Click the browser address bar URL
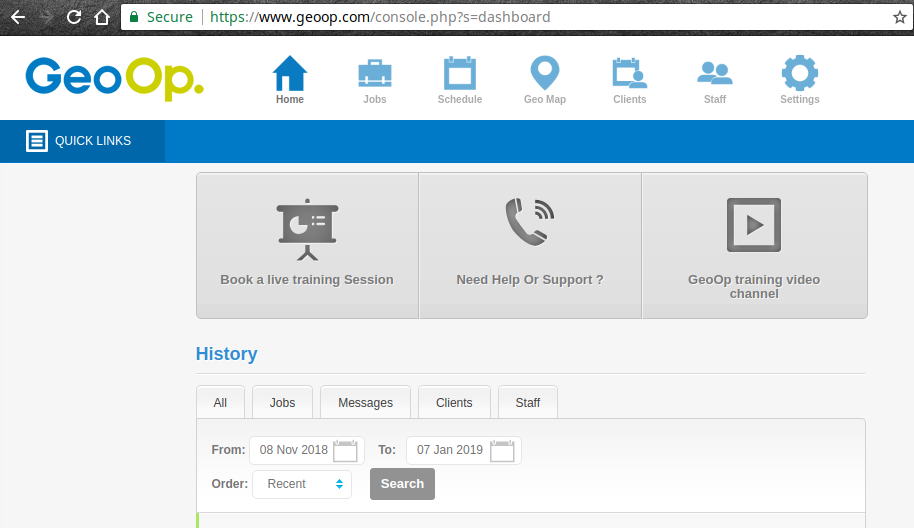Image resolution: width=914 pixels, height=528 pixels. (380, 17)
